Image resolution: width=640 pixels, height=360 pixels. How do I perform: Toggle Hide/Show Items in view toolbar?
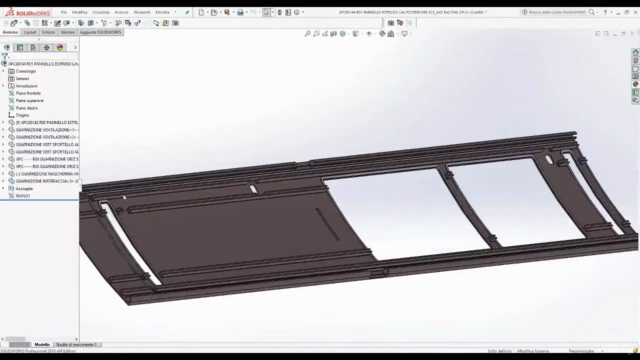click(369, 34)
